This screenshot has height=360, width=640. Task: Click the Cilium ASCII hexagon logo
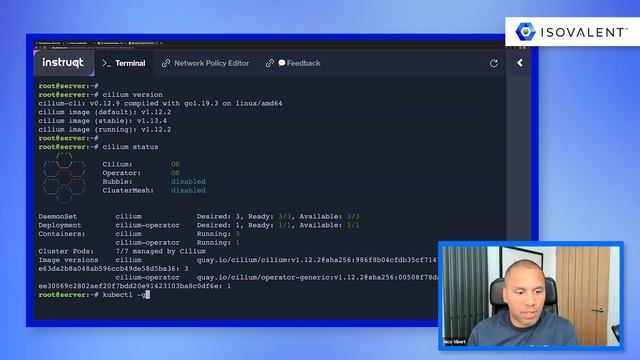coord(64,178)
